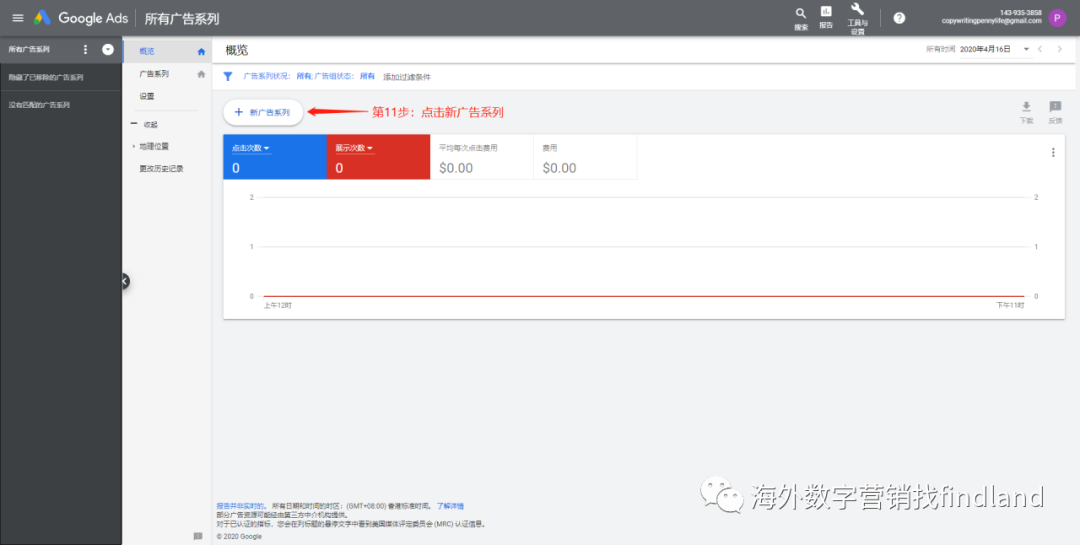The height and width of the screenshot is (545, 1080).
Task: Open the search (搜索) tool
Action: tap(800, 19)
